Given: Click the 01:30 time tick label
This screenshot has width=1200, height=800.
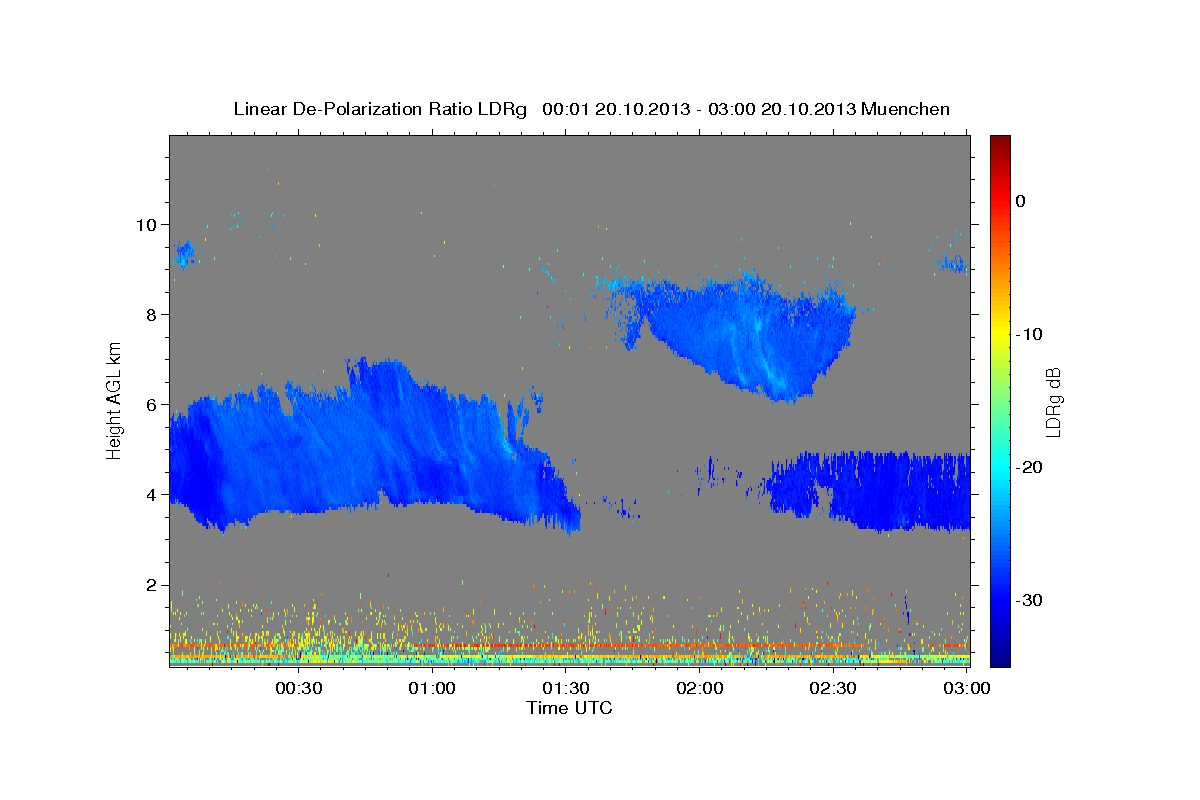Looking at the screenshot, I should coord(566,689).
